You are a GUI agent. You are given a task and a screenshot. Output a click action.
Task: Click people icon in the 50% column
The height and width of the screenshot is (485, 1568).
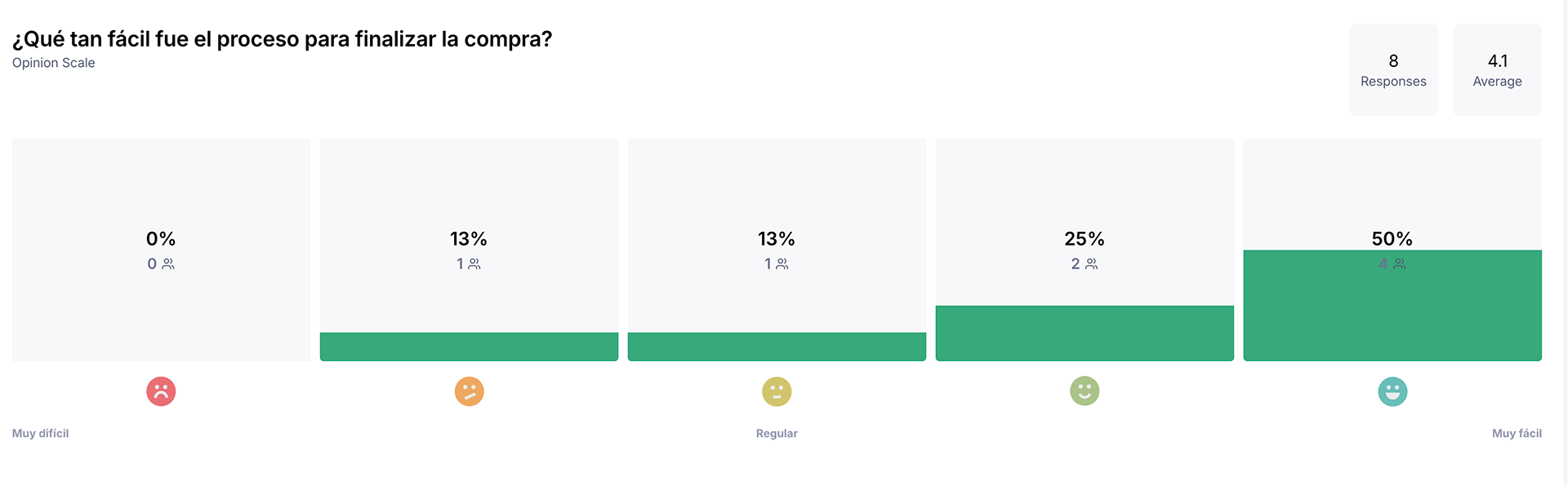point(1400,264)
